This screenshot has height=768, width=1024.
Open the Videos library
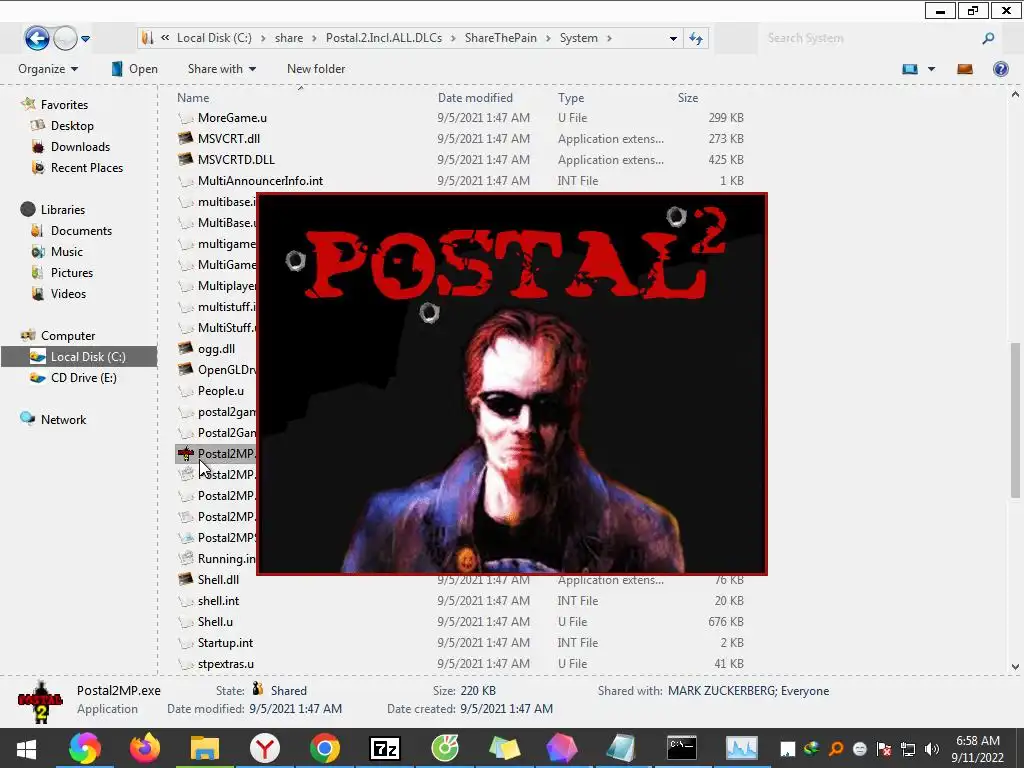click(x=68, y=294)
